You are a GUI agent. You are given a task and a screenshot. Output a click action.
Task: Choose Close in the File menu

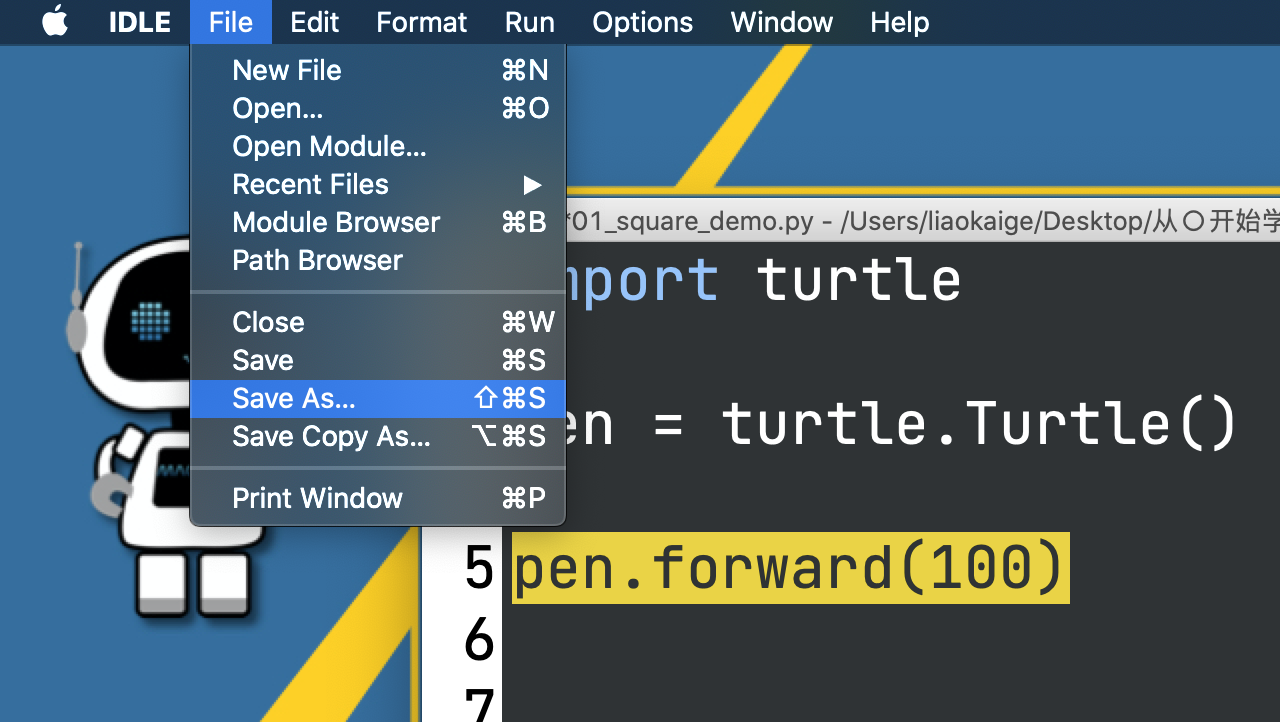[x=378, y=322]
